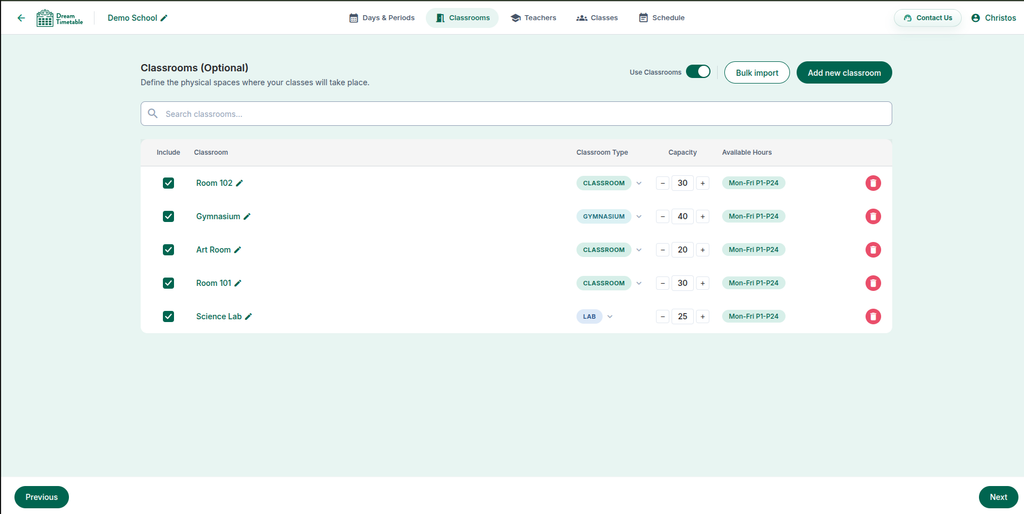Increase Science Lab capacity with plus

(703, 316)
